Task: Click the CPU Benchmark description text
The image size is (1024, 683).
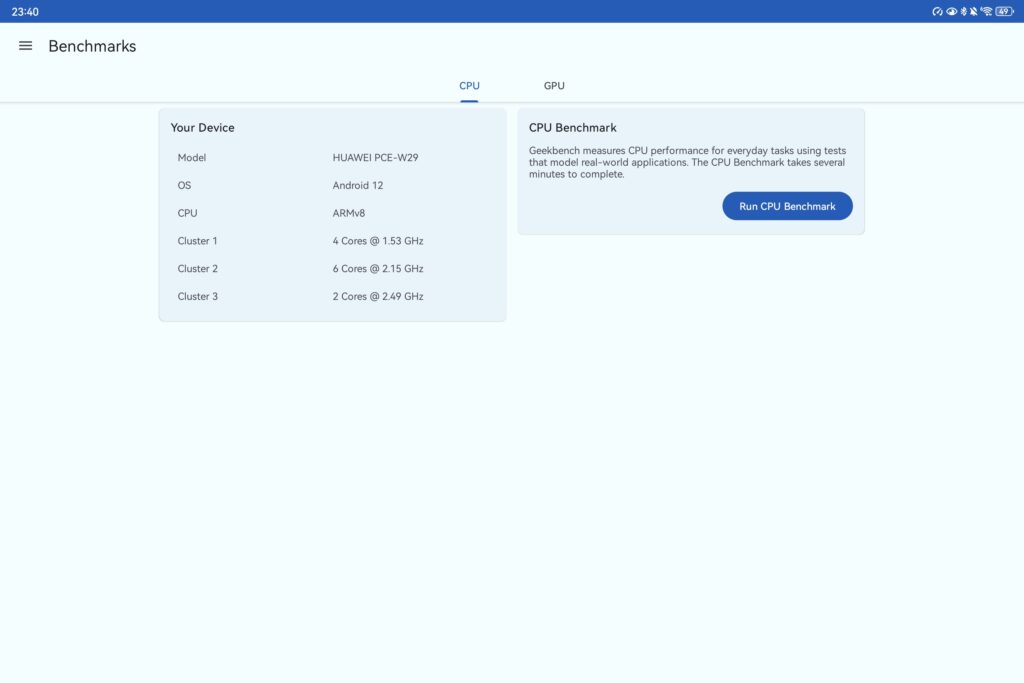Action: (687, 162)
